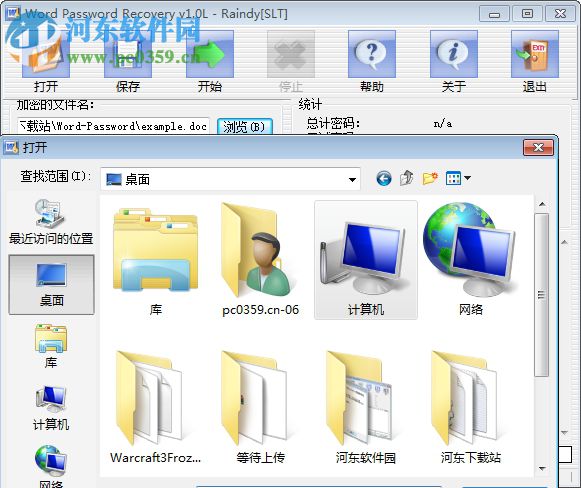Select 桌面 in the places sidebar

coord(52,285)
